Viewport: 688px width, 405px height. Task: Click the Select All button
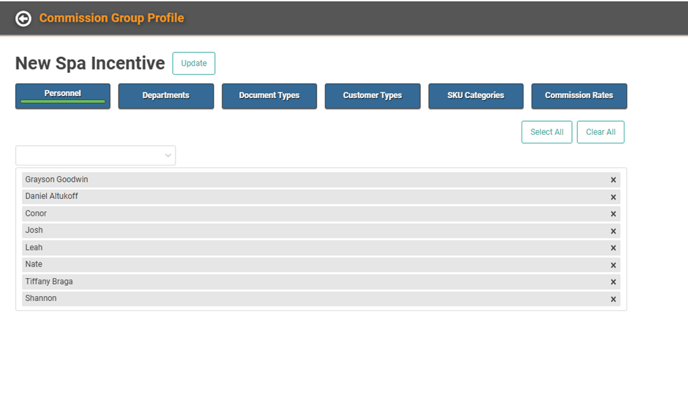coord(547,132)
